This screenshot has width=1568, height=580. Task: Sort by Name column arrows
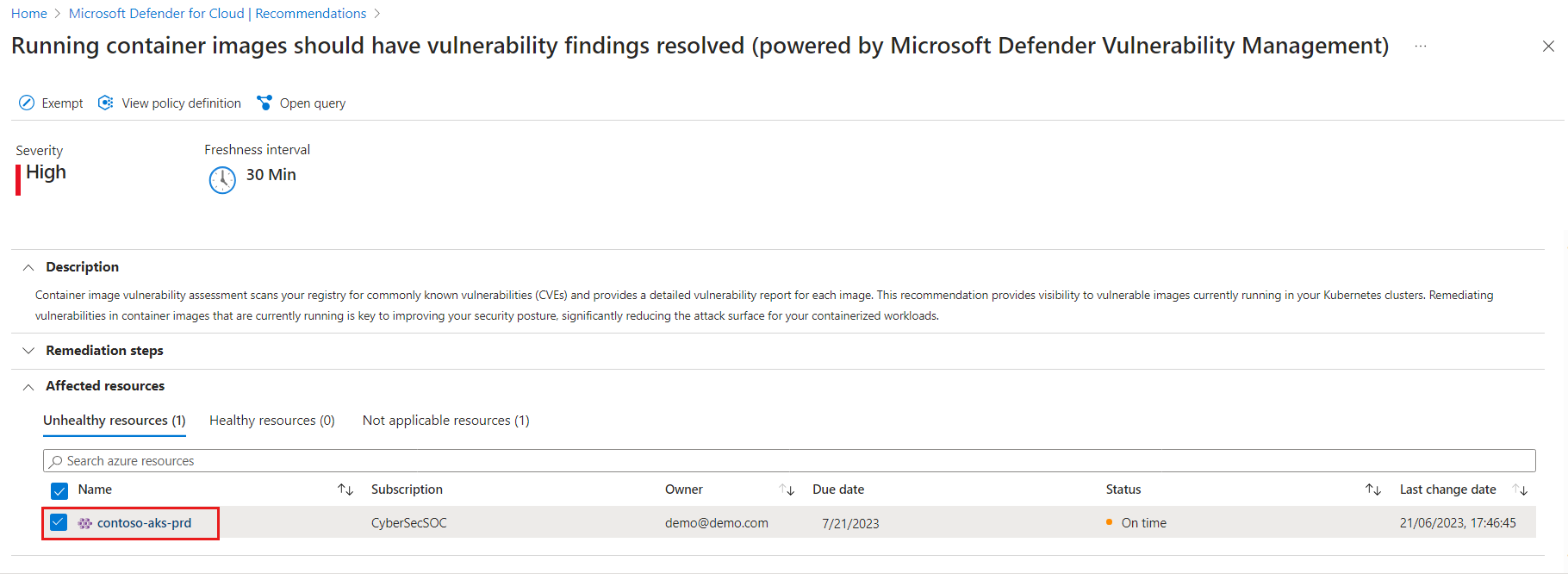tap(345, 490)
